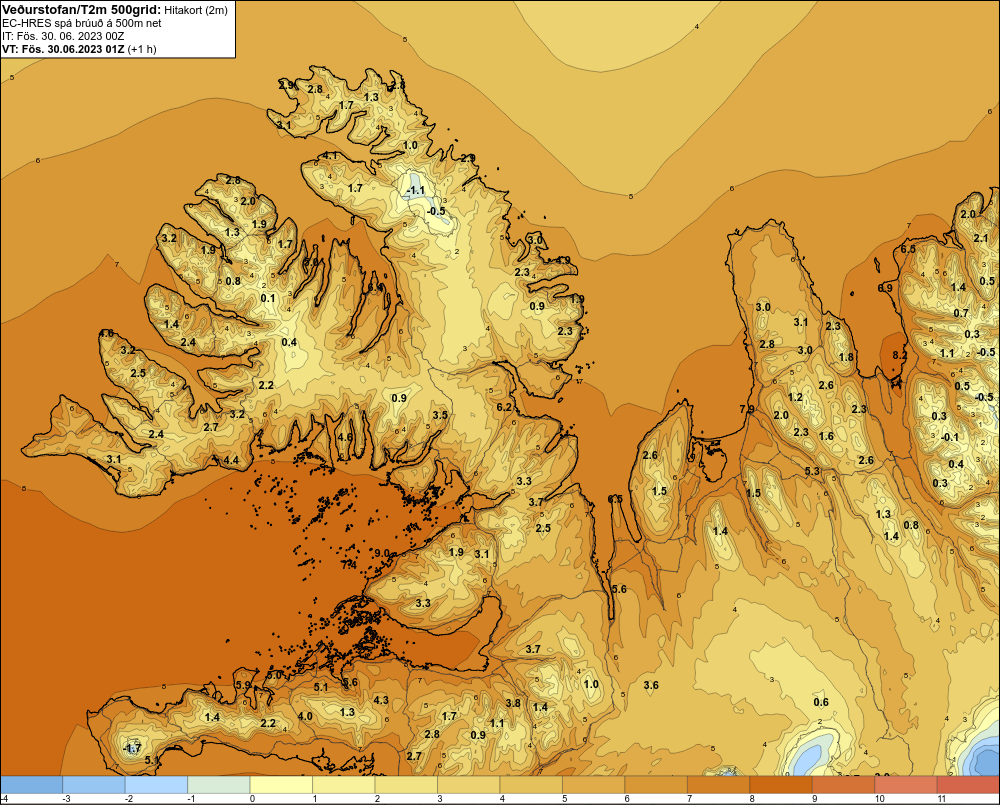Click the '3.5' temperature value
This screenshot has width=1000, height=805.
[439, 415]
